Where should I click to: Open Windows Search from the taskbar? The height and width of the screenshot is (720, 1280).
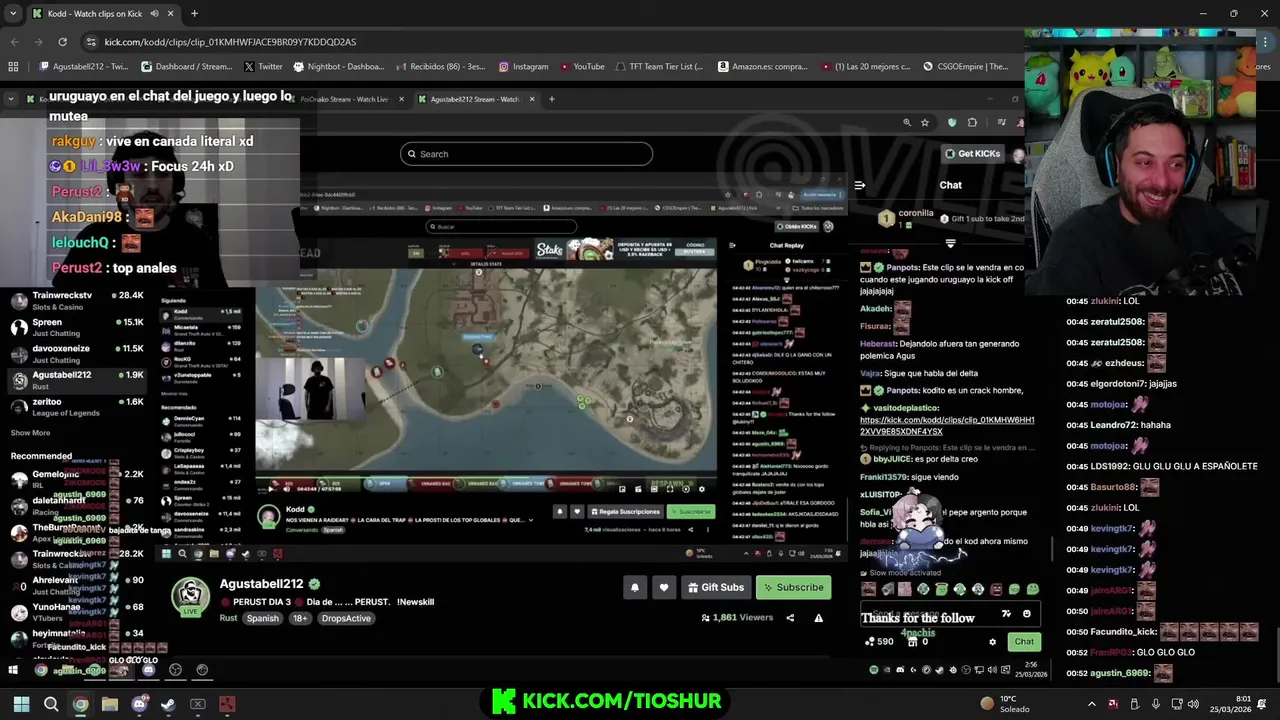[51, 704]
